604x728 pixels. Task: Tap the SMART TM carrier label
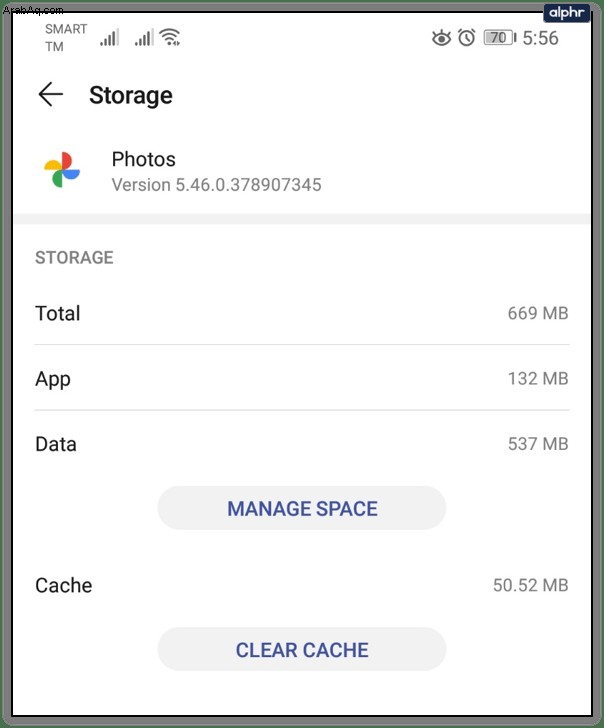tap(65, 38)
